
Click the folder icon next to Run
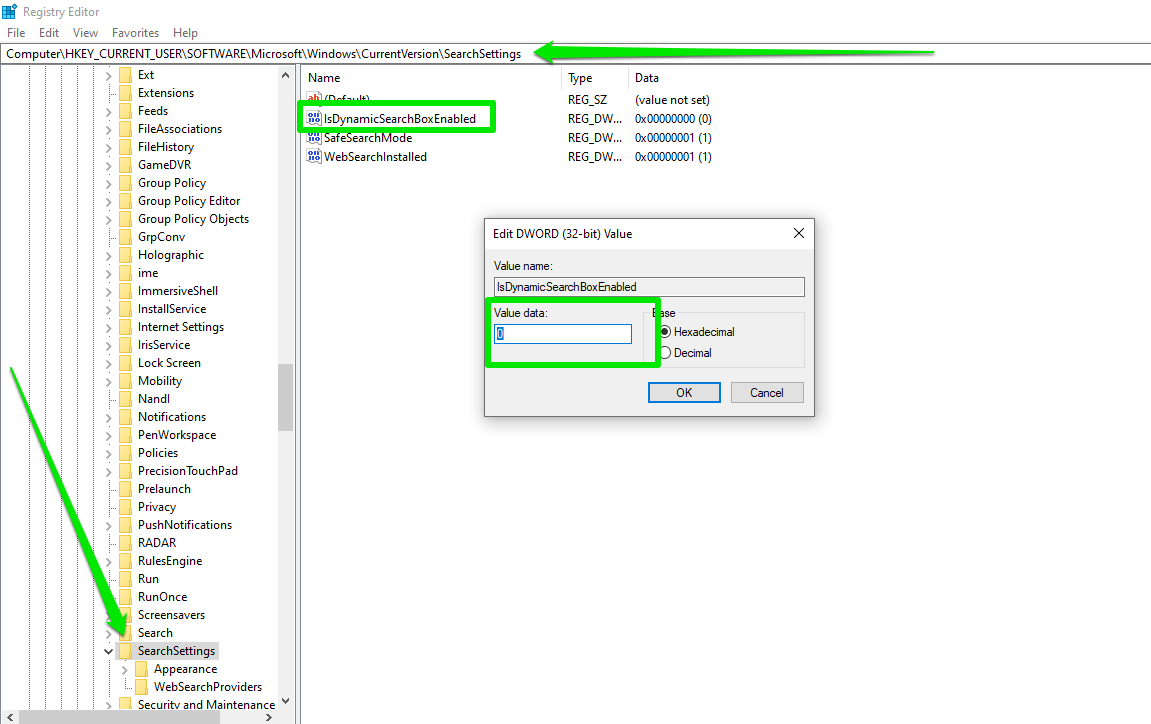tap(126, 579)
